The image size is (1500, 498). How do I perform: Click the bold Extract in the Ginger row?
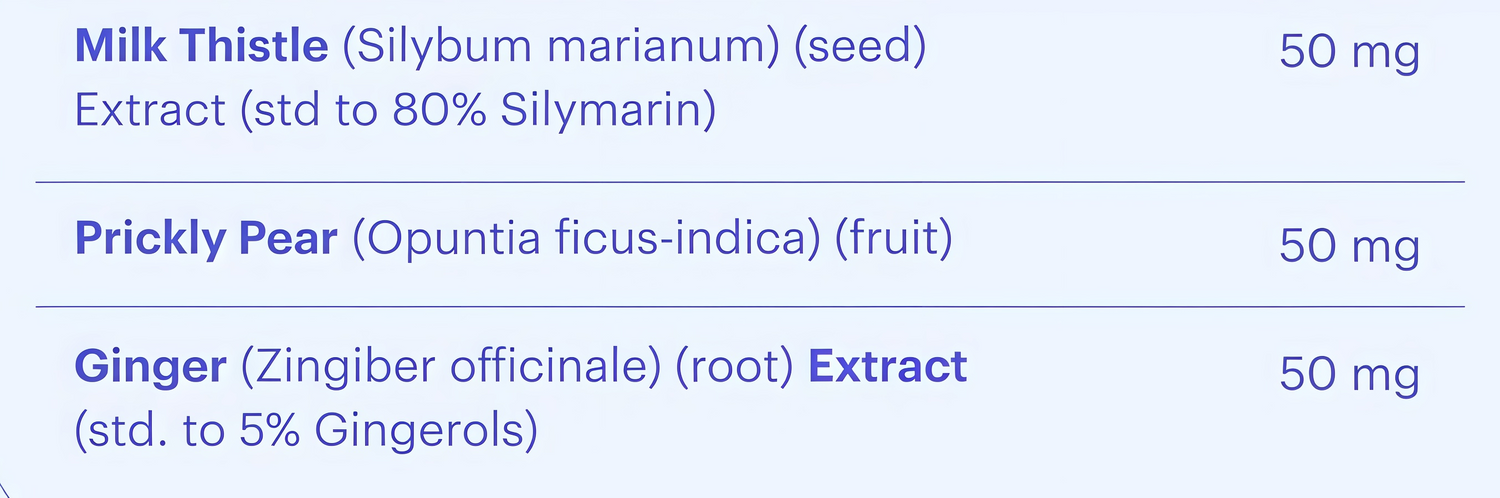point(888,367)
